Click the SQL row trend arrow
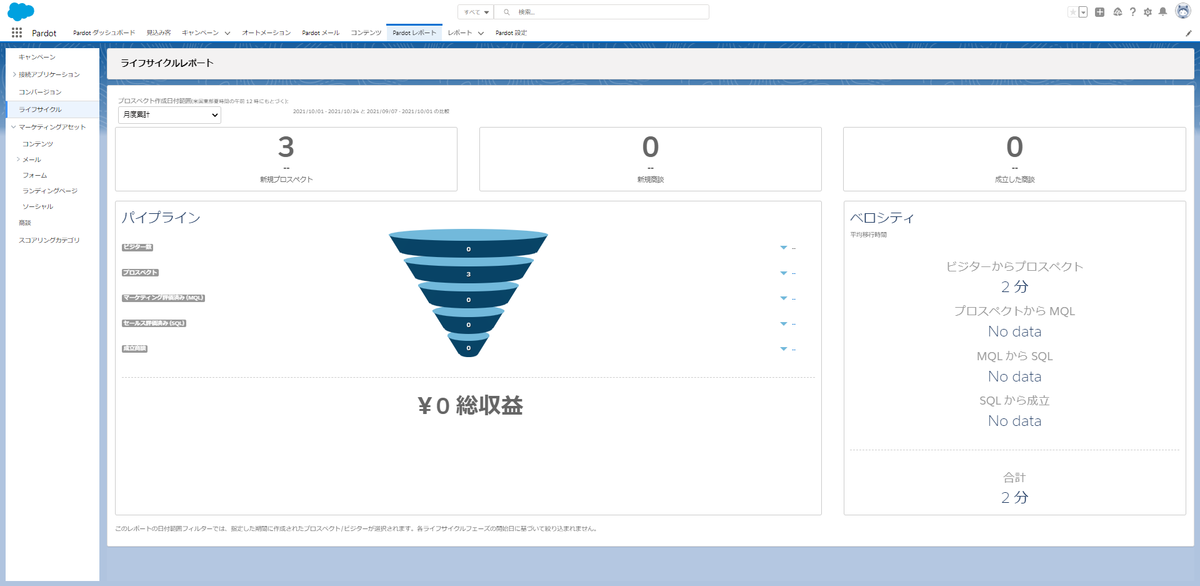 [x=784, y=323]
